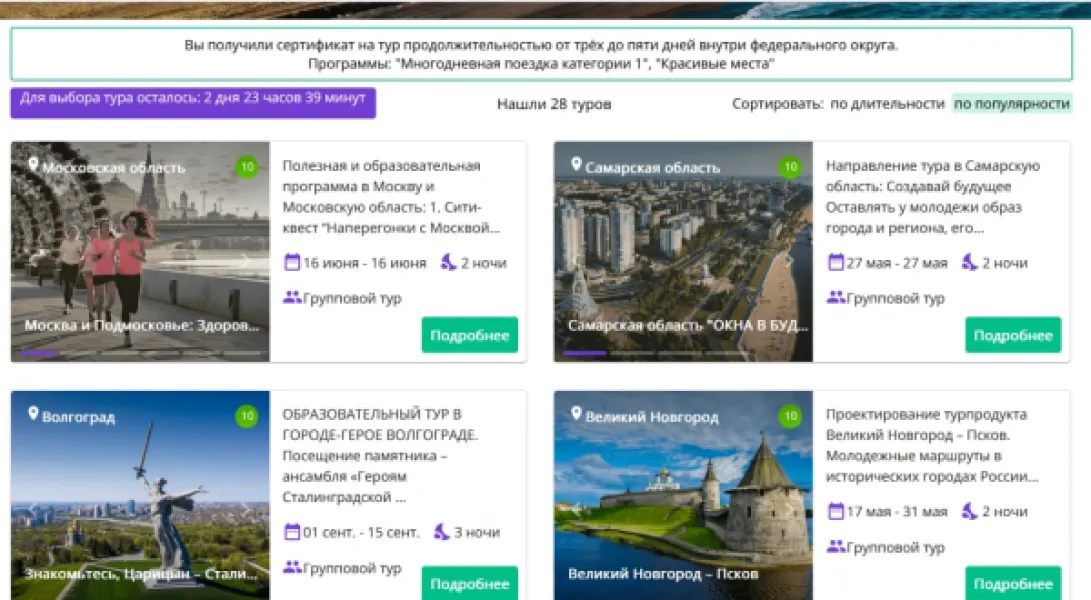The image size is (1091, 600).
Task: Click nights icon in Samara tour card
Action: click(970, 262)
